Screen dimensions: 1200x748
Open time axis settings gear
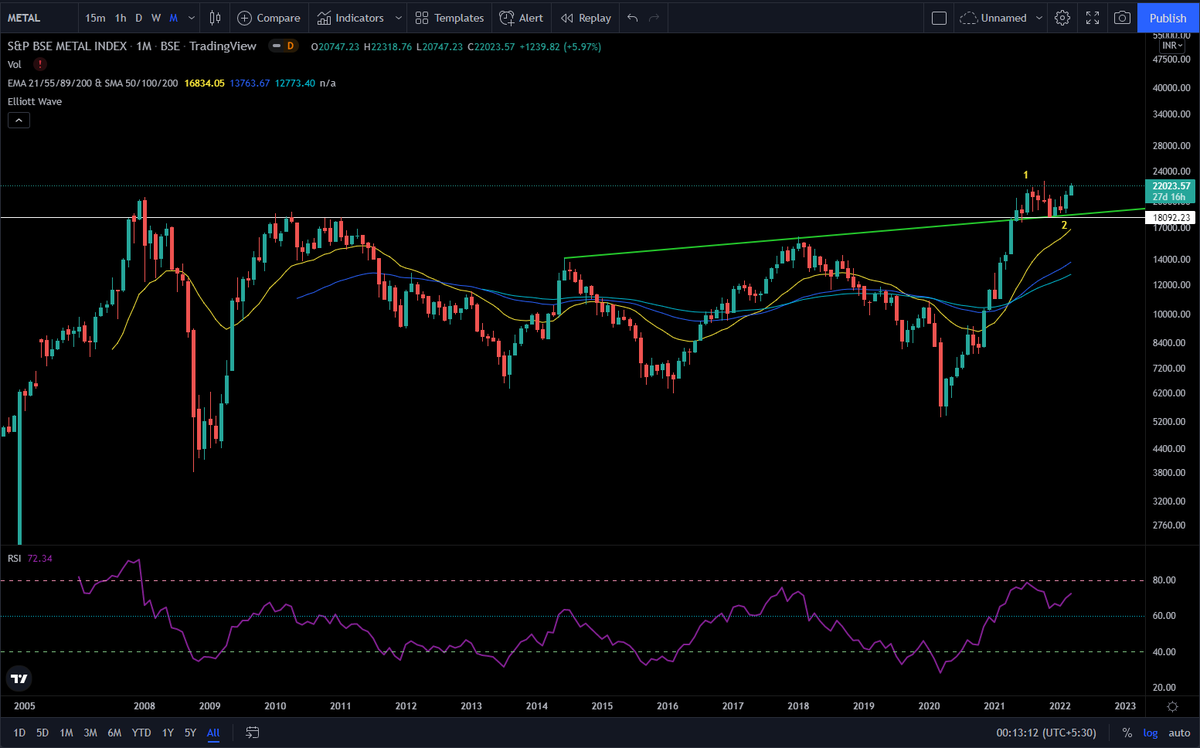1171,706
